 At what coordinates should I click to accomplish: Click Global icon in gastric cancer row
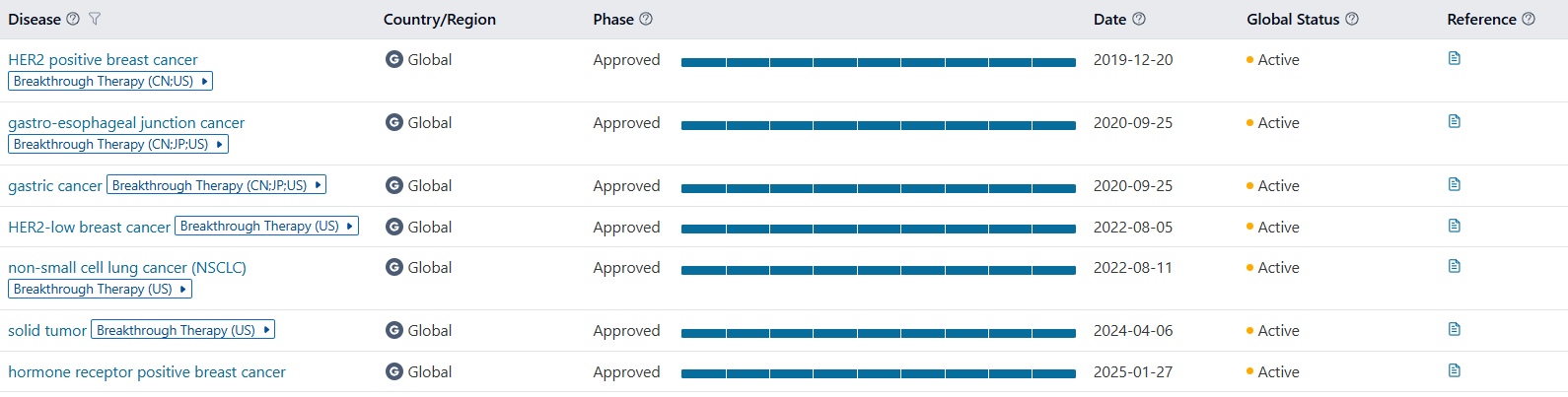tap(394, 185)
